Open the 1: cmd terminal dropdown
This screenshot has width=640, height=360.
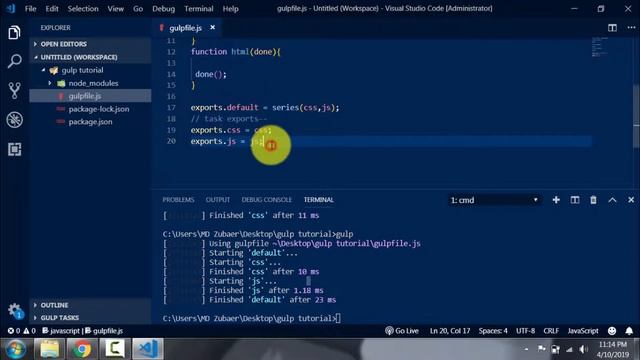pyautogui.click(x=494, y=200)
